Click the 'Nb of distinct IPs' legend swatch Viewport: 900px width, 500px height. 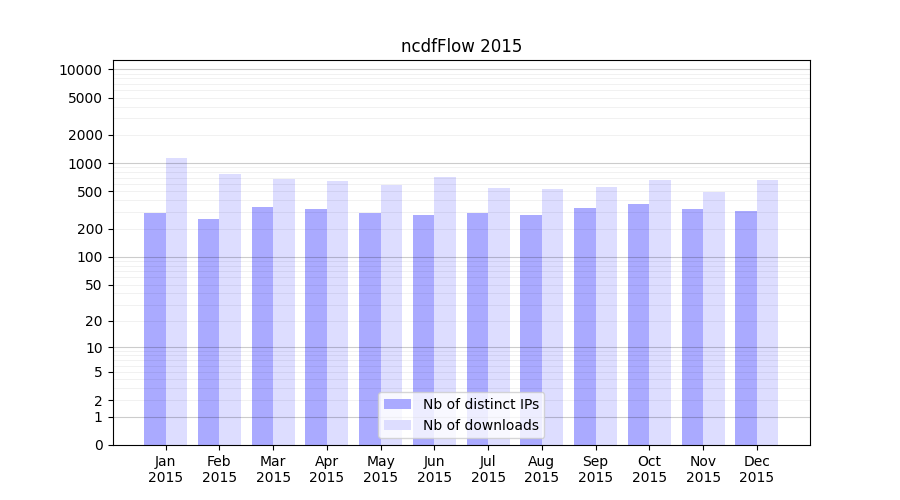tap(397, 404)
